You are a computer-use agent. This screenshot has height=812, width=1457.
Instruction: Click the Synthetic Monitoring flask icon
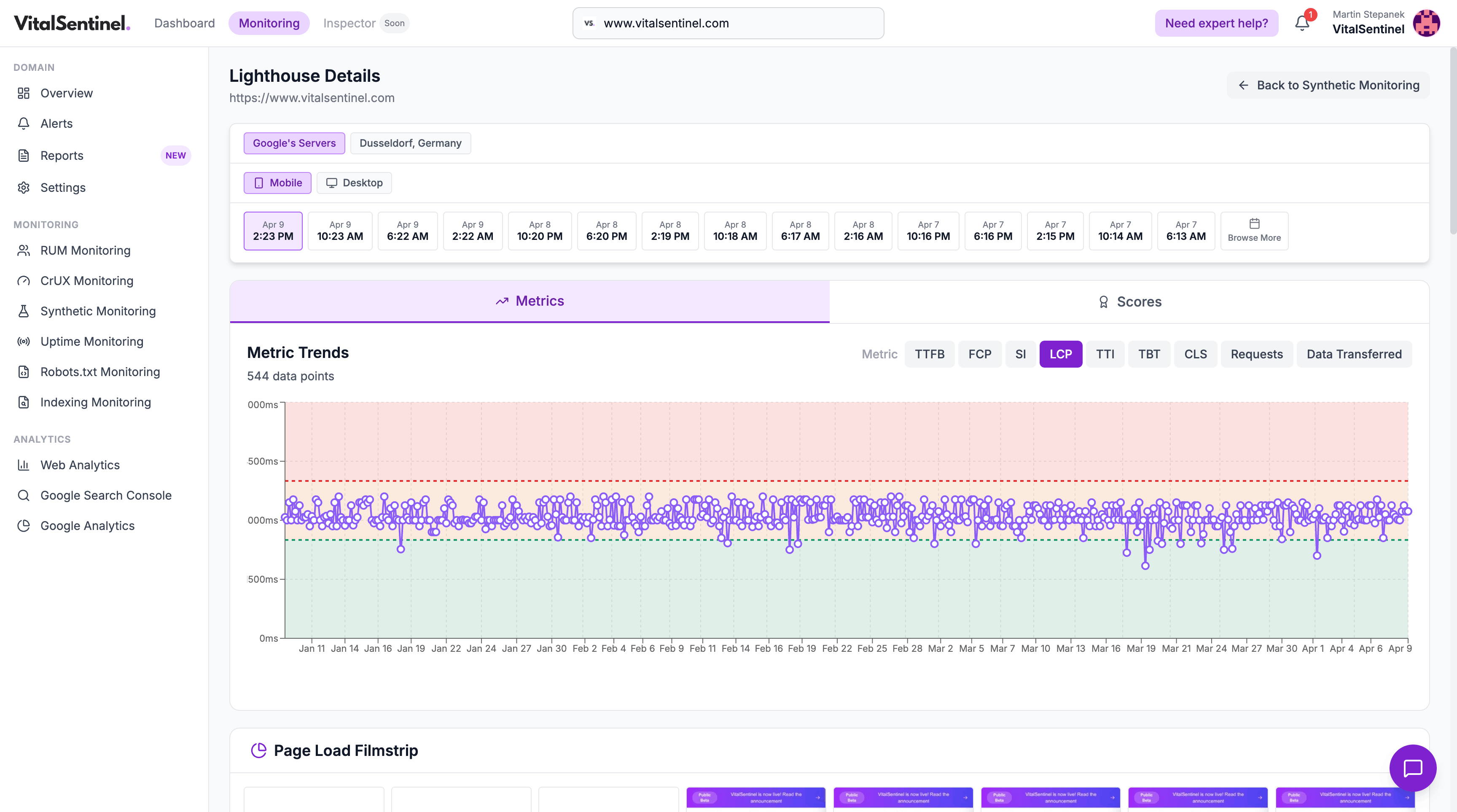pyautogui.click(x=24, y=311)
